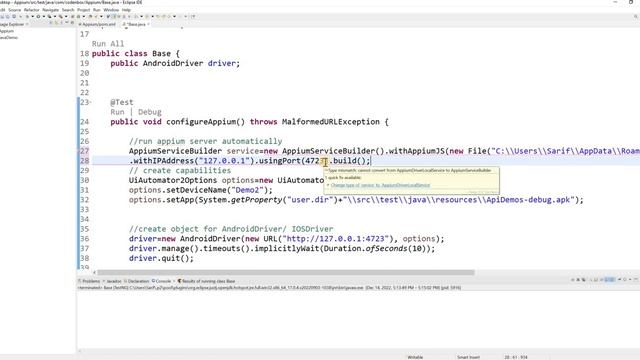Image resolution: width=640 pixels, height=360 pixels.
Task: Click the 'public class Base {' declaration
Action: point(136,53)
